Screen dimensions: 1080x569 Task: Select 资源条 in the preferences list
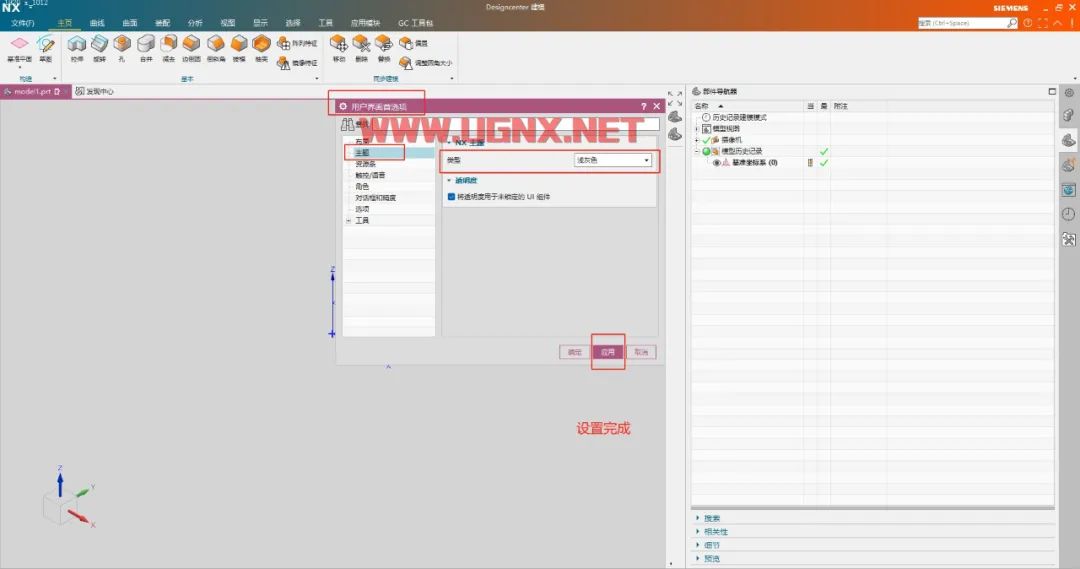pyautogui.click(x=366, y=164)
